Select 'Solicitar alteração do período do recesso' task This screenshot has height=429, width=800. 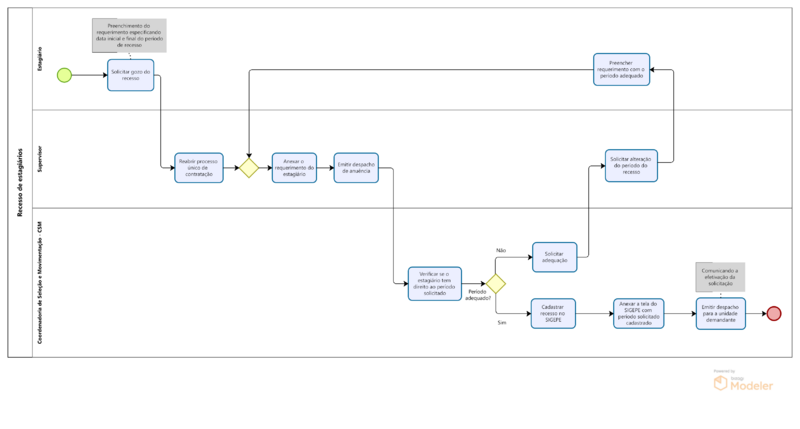[632, 166]
